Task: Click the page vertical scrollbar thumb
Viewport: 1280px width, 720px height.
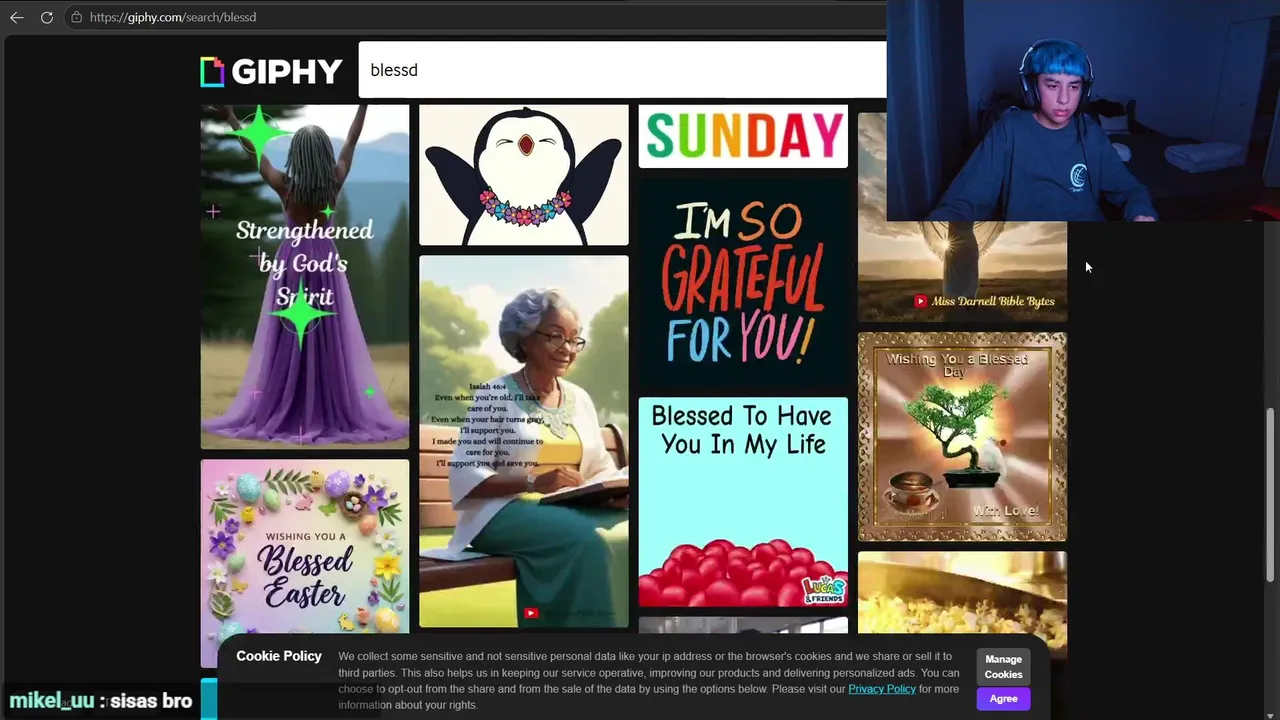Action: [1271, 493]
